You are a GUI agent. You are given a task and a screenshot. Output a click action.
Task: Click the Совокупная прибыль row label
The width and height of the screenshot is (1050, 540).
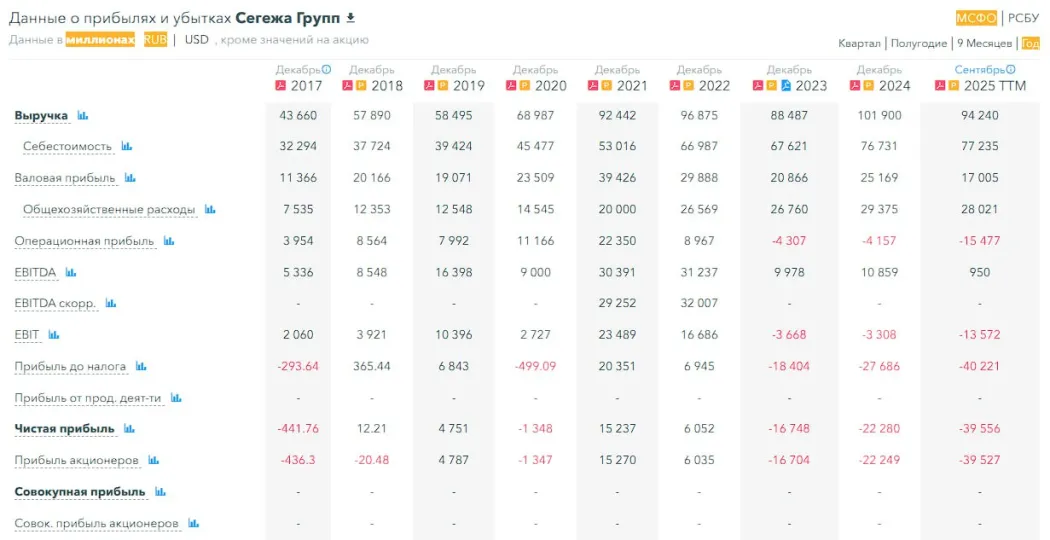tap(79, 492)
